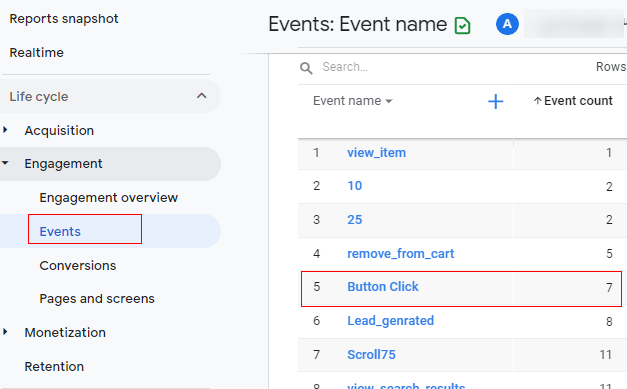
Task: Collapse the Life cycle section chevron
Action: point(202,96)
